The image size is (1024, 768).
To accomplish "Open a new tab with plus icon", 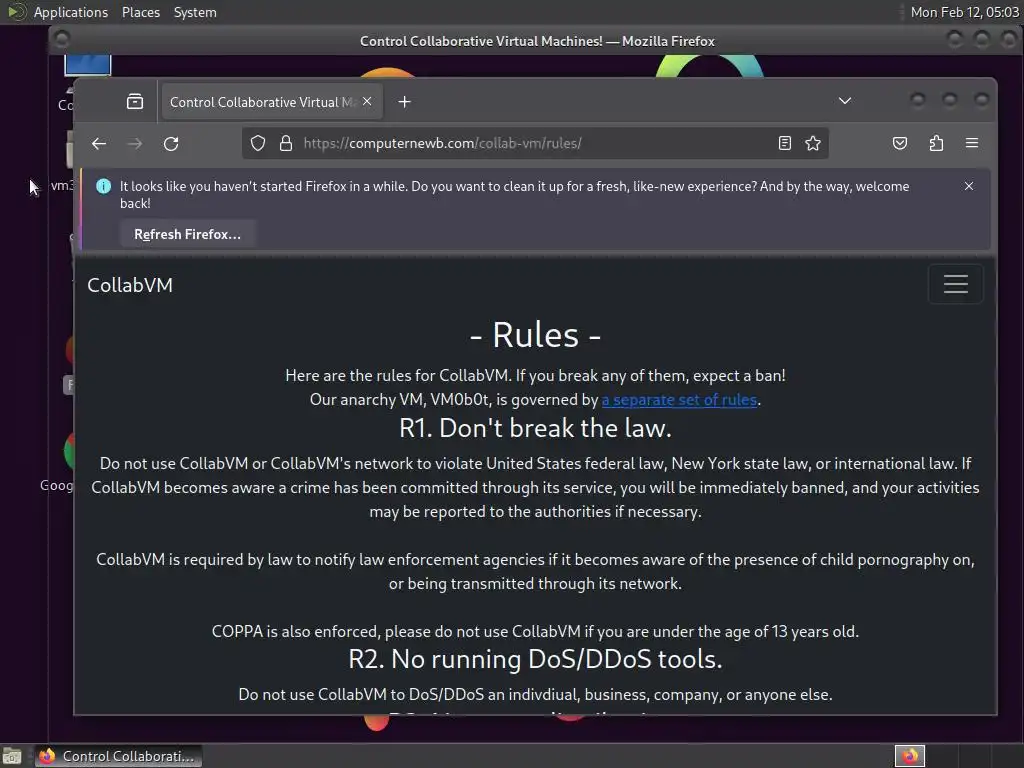I will pos(404,102).
